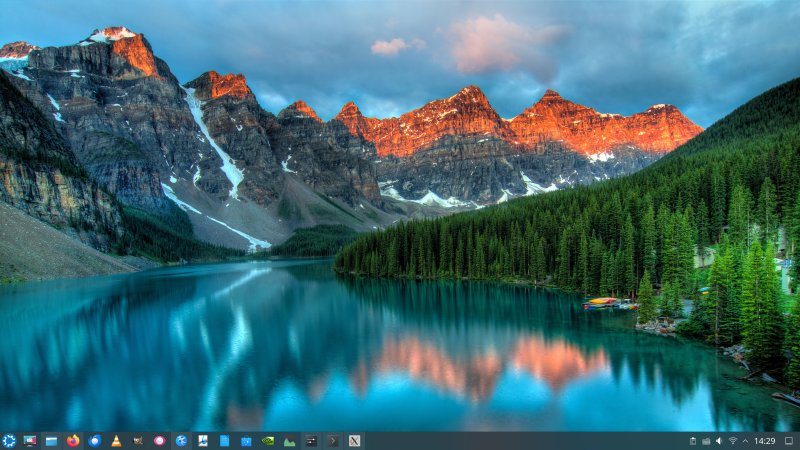
Task: Open the Wi-Fi networks tray icon
Action: click(x=733, y=441)
